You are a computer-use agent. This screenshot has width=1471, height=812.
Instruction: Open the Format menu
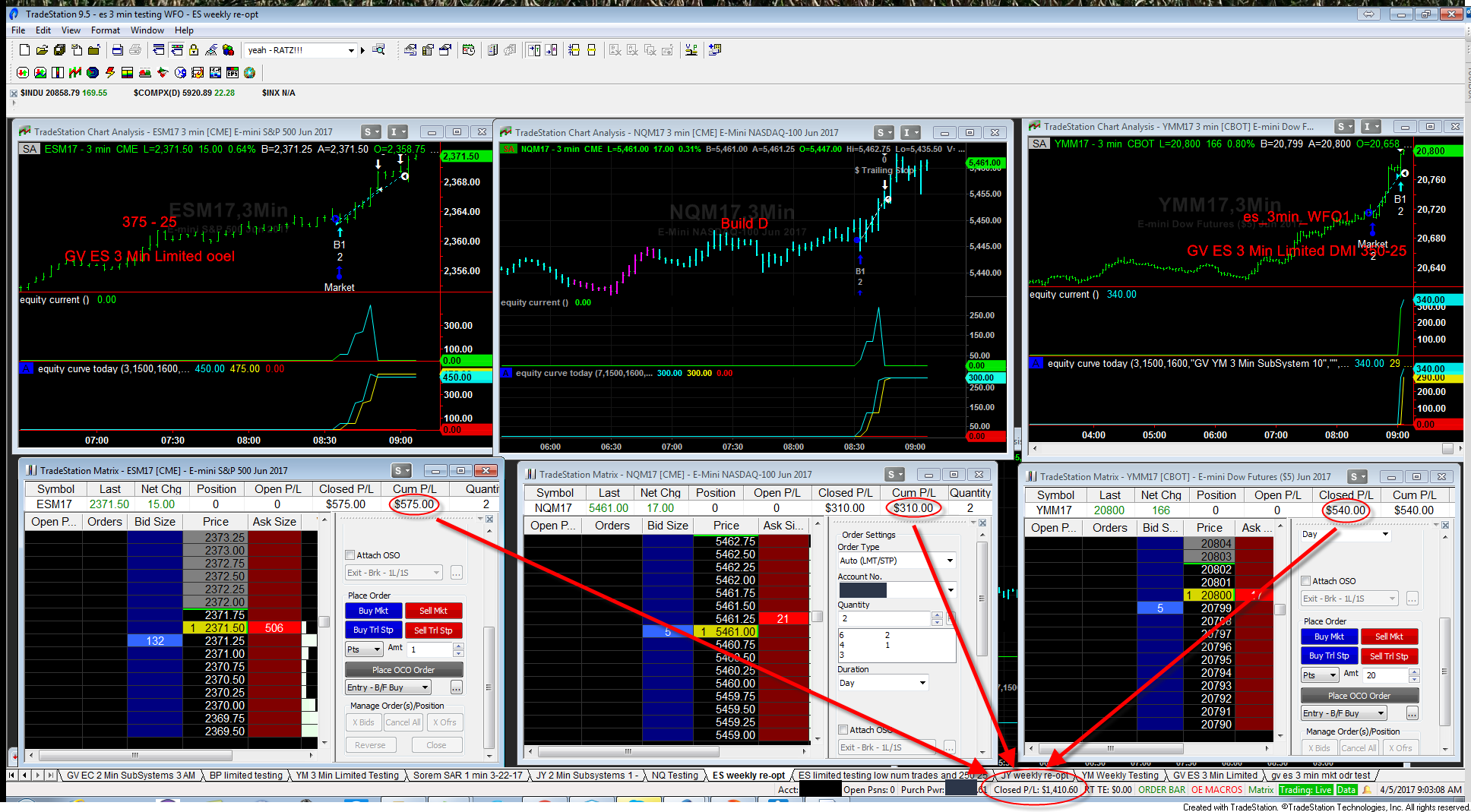[x=105, y=30]
